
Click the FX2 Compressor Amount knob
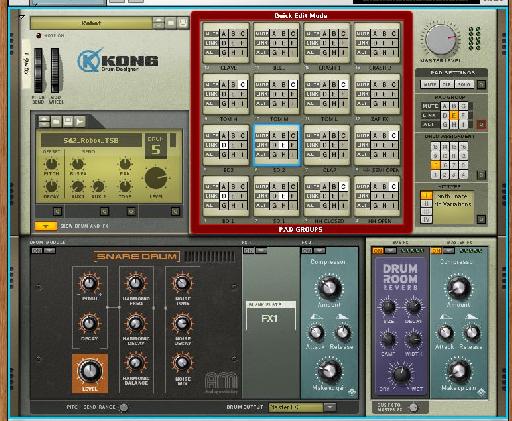(329, 287)
